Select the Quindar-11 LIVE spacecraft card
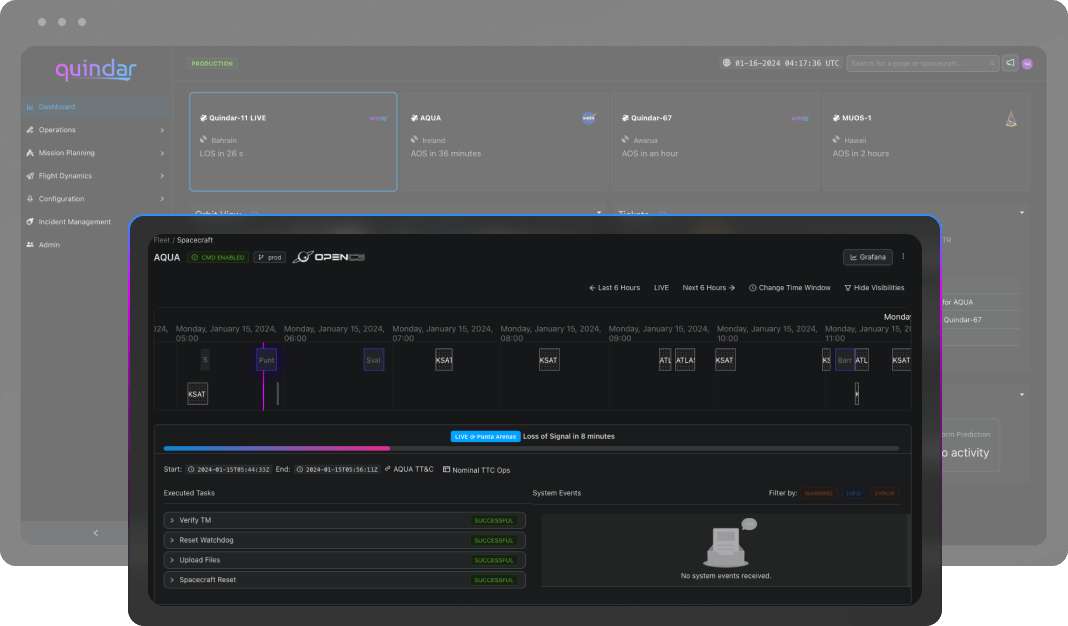Image resolution: width=1068 pixels, height=626 pixels. pyautogui.click(x=293, y=142)
